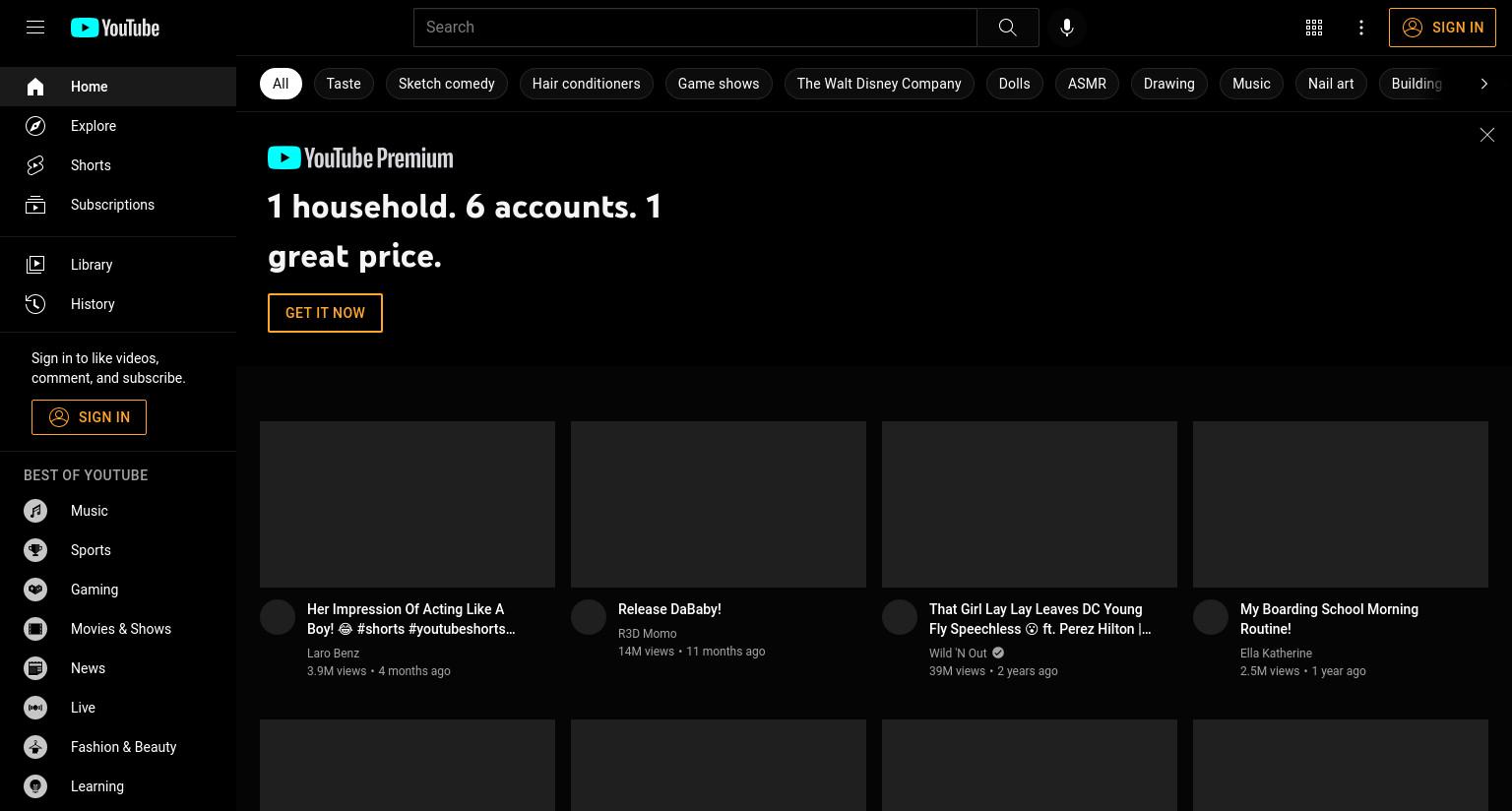This screenshot has width=1512, height=811.
Task: Open the History sidebar link
Action: tap(118, 304)
